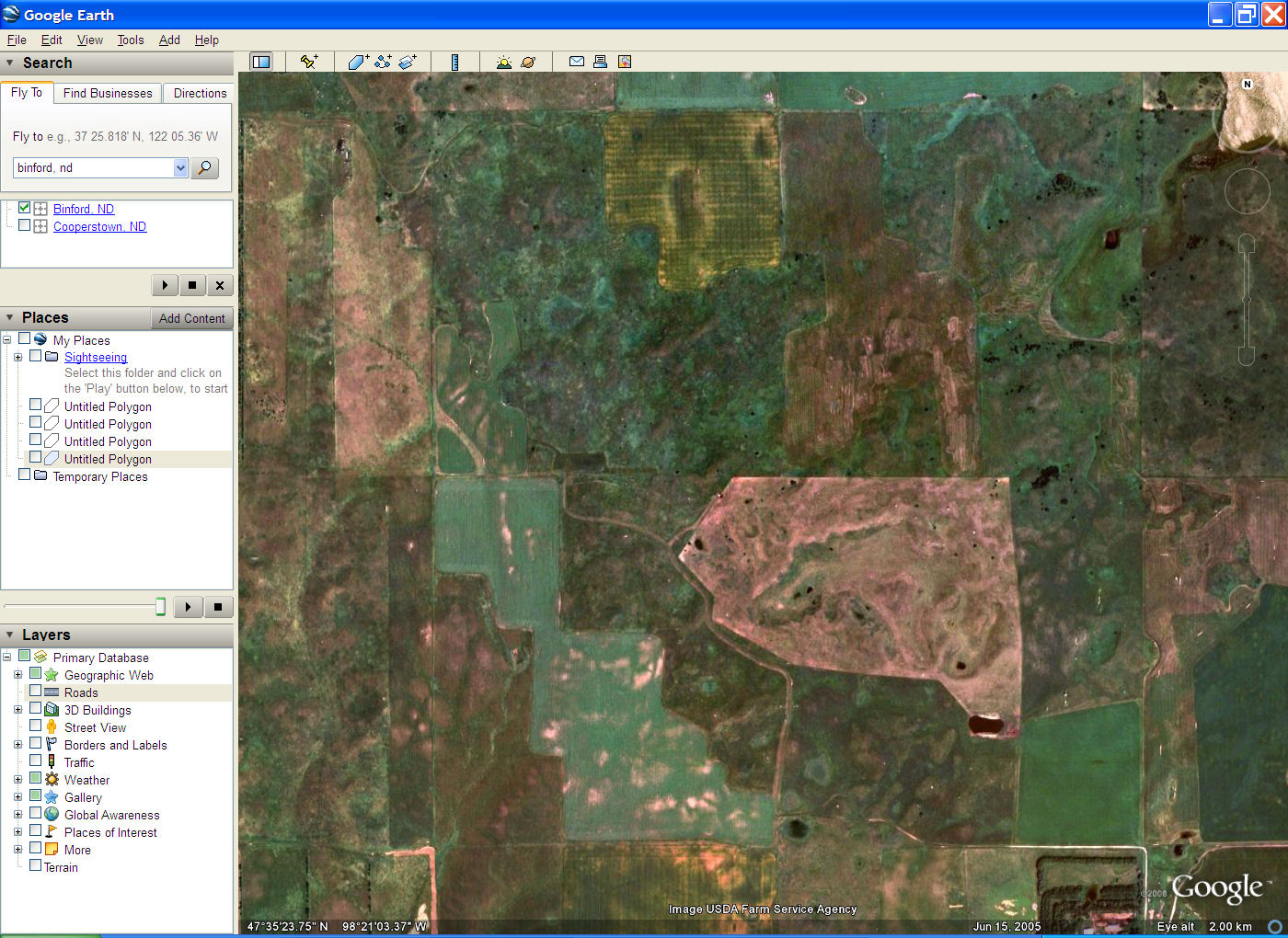The width and height of the screenshot is (1288, 938).
Task: Add a placemark with pushpin icon
Action: coord(309,62)
